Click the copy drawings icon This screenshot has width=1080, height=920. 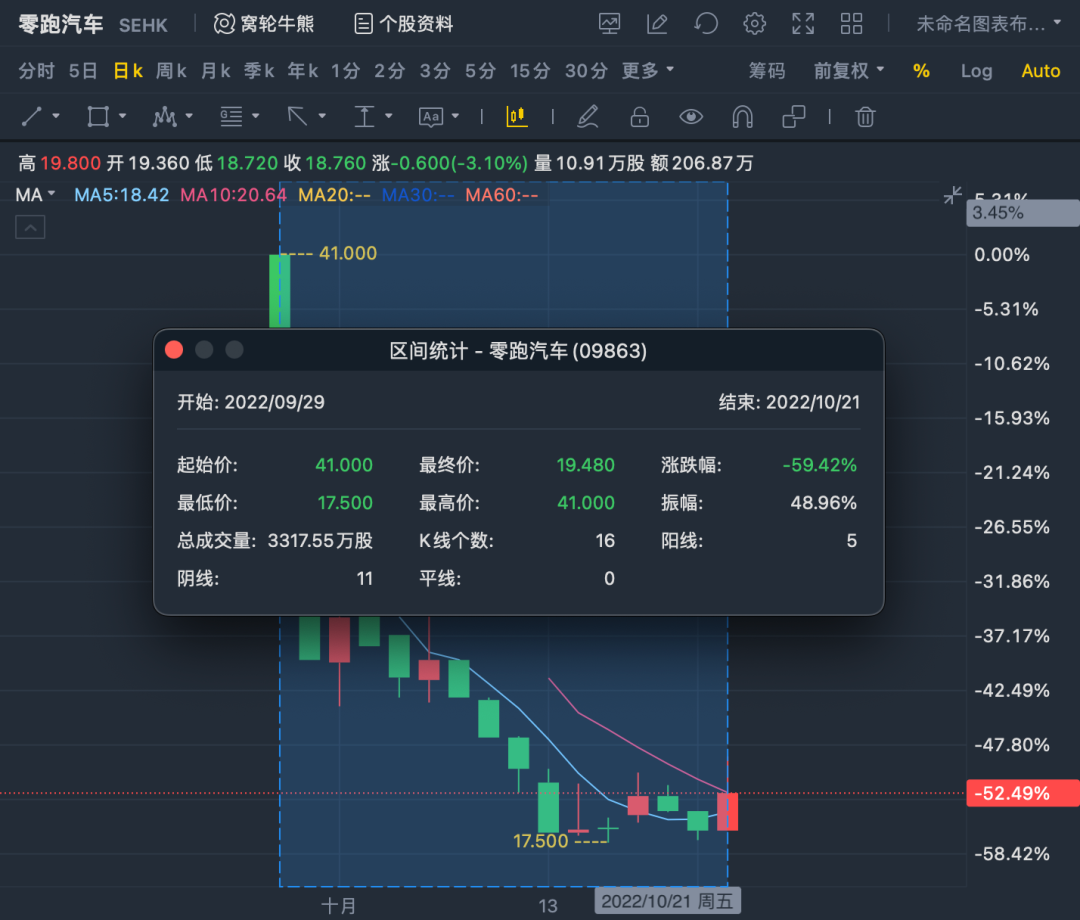tap(793, 117)
